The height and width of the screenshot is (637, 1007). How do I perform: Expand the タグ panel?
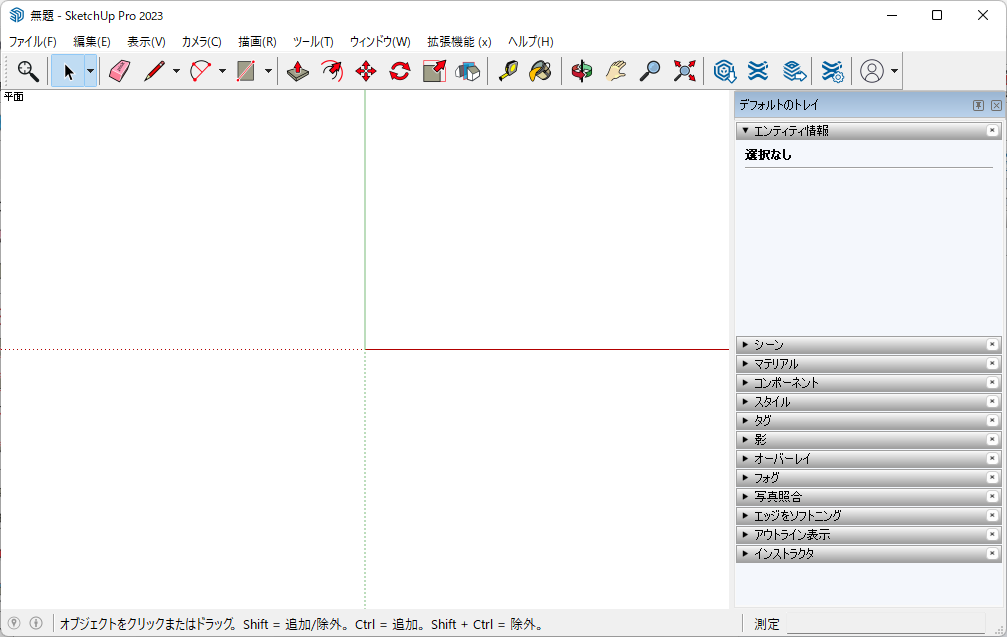[762, 421]
